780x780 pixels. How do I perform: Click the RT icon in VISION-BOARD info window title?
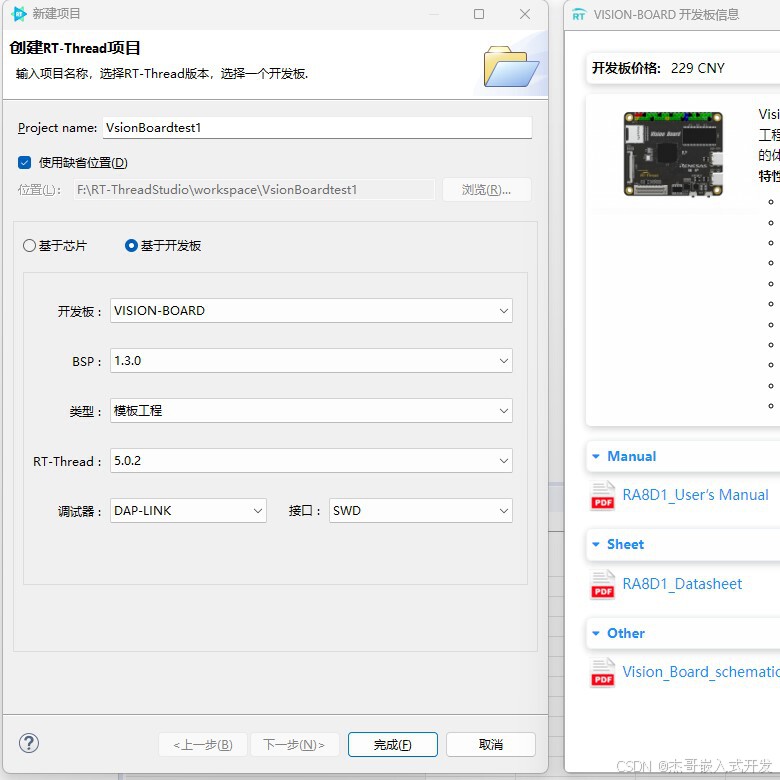pos(579,14)
